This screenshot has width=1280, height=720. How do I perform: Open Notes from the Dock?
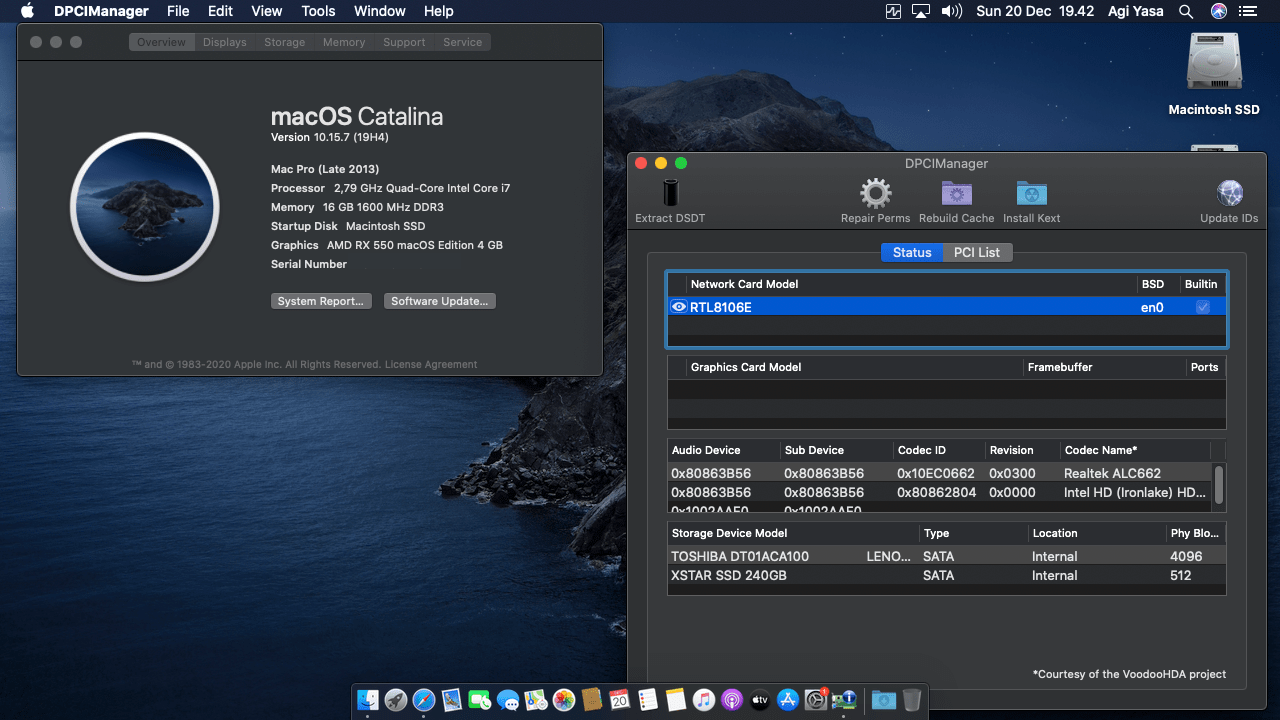(675, 700)
